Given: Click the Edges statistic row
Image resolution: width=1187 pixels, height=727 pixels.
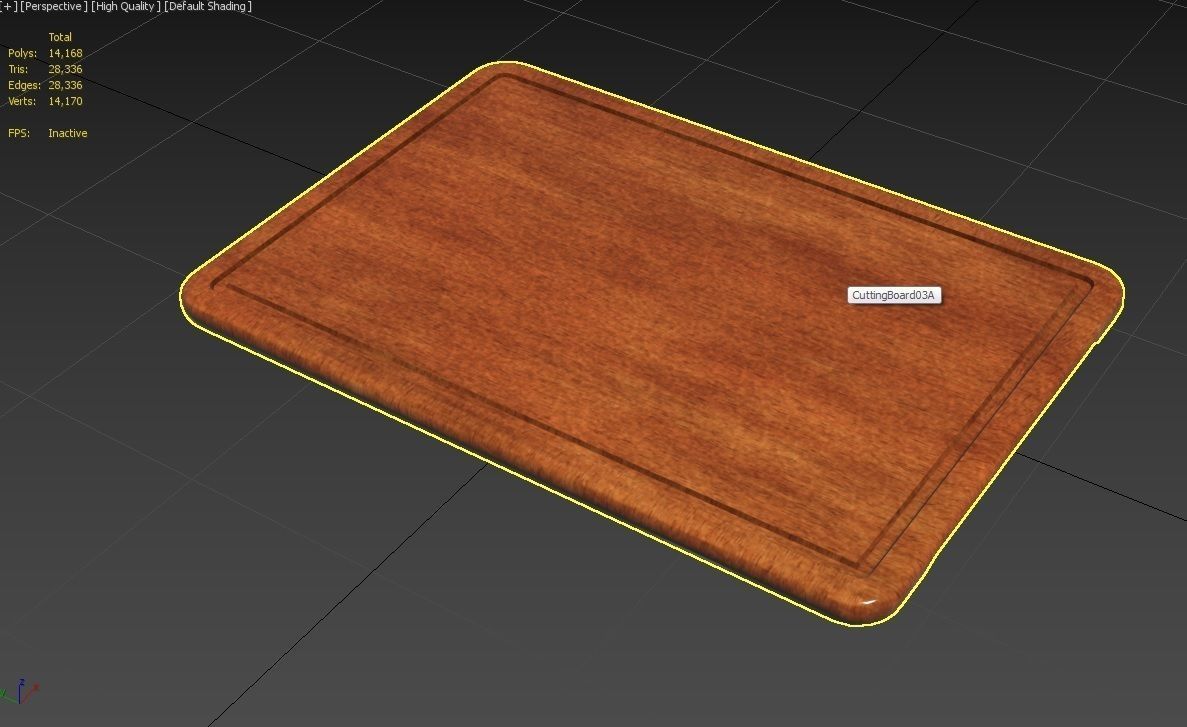Looking at the screenshot, I should [x=45, y=85].
